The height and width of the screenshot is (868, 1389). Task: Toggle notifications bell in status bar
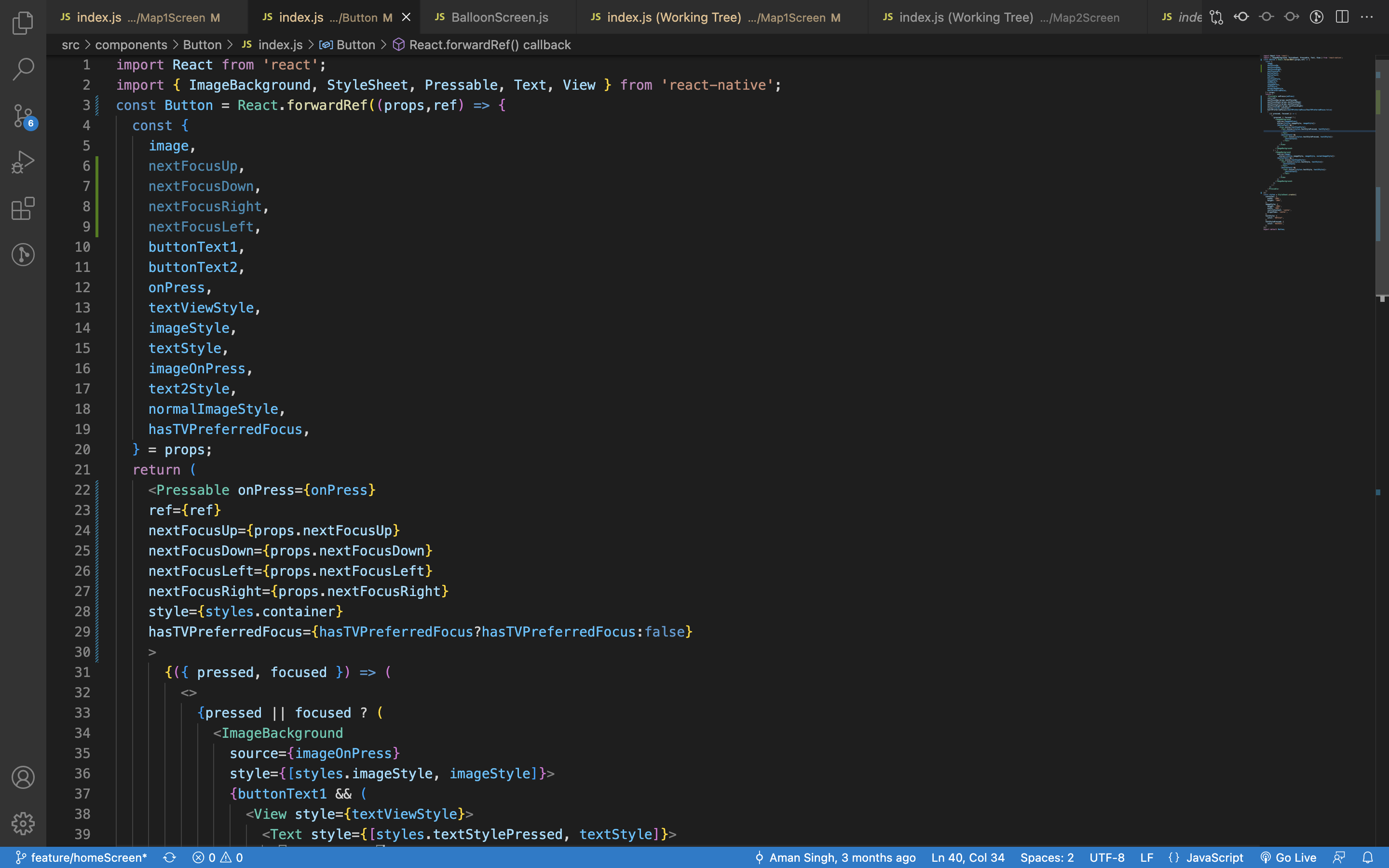(x=1368, y=858)
